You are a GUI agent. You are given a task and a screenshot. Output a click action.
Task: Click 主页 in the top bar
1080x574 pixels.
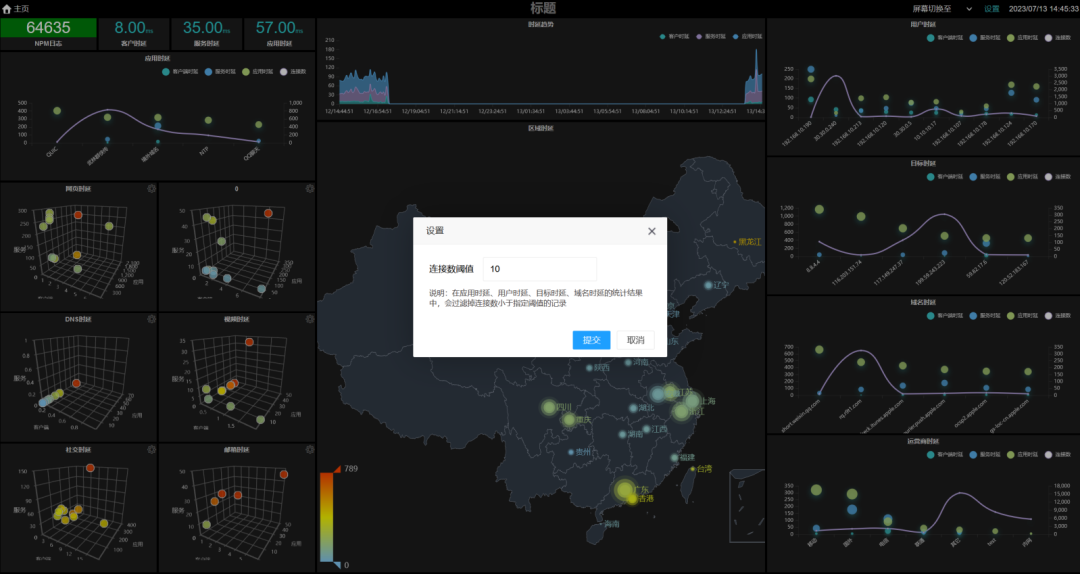(21, 9)
